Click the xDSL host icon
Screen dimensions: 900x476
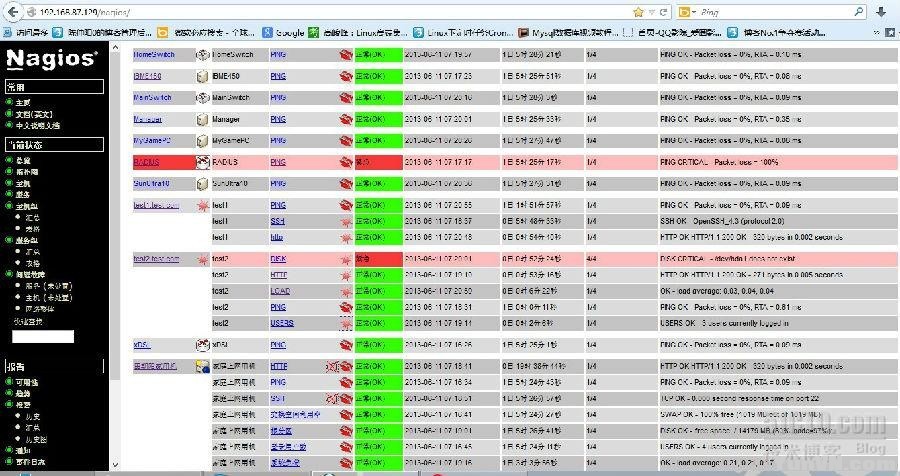tap(202, 345)
